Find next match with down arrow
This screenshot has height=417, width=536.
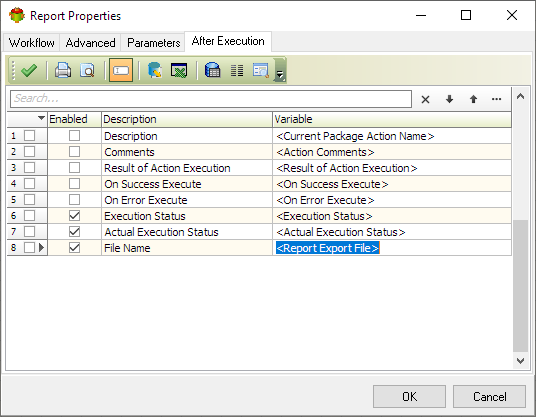point(449,99)
